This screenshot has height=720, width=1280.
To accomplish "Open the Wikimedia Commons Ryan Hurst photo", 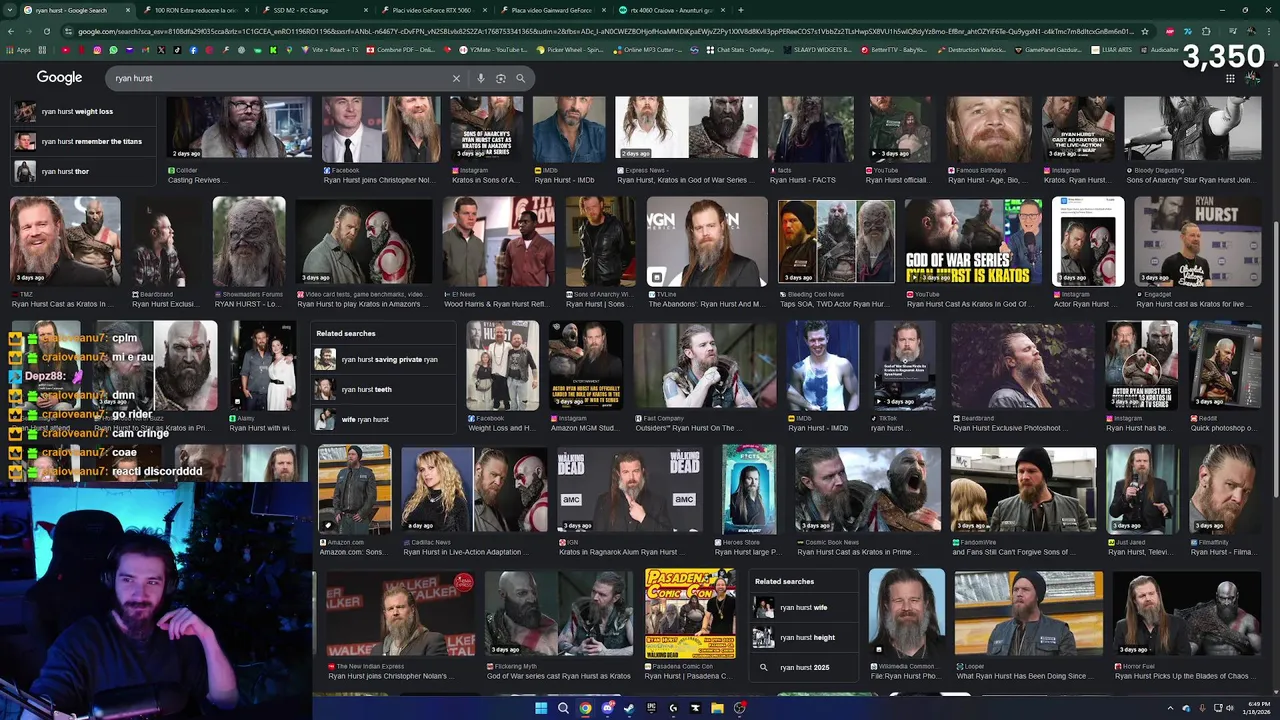I will click(906, 613).
